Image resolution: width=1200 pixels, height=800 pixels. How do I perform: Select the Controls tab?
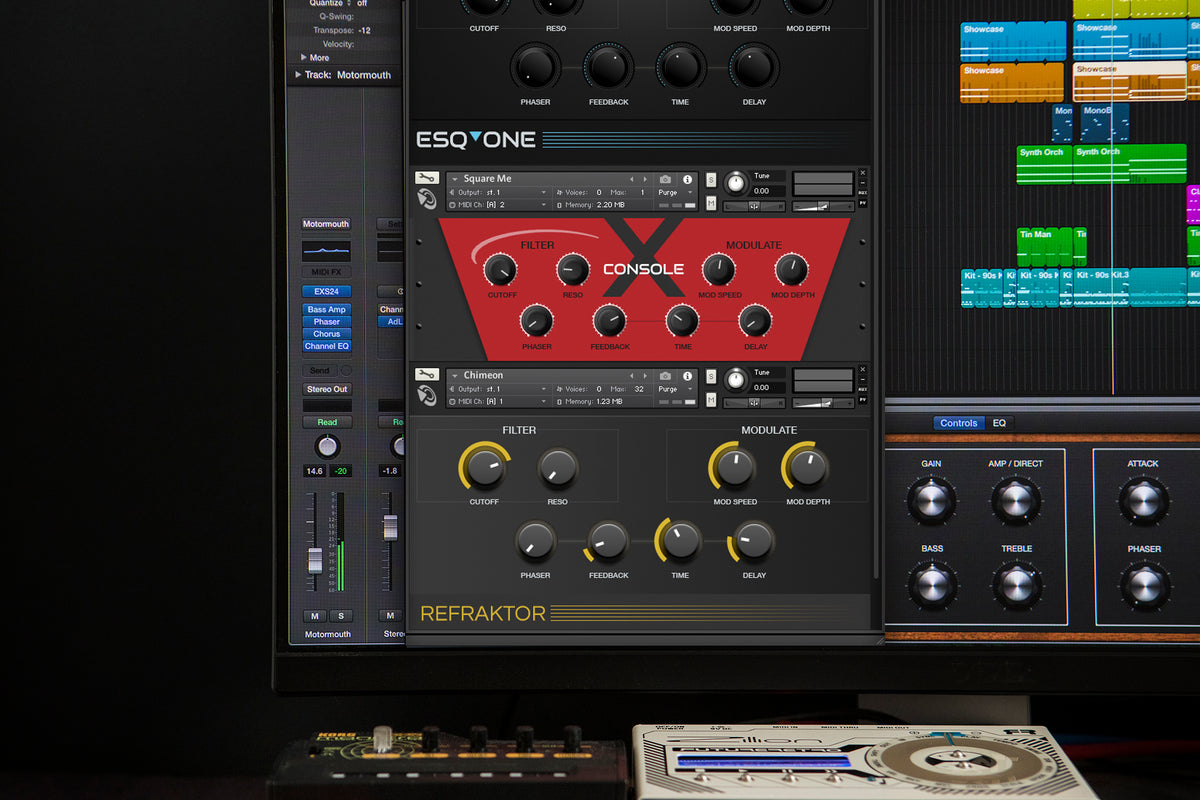958,423
